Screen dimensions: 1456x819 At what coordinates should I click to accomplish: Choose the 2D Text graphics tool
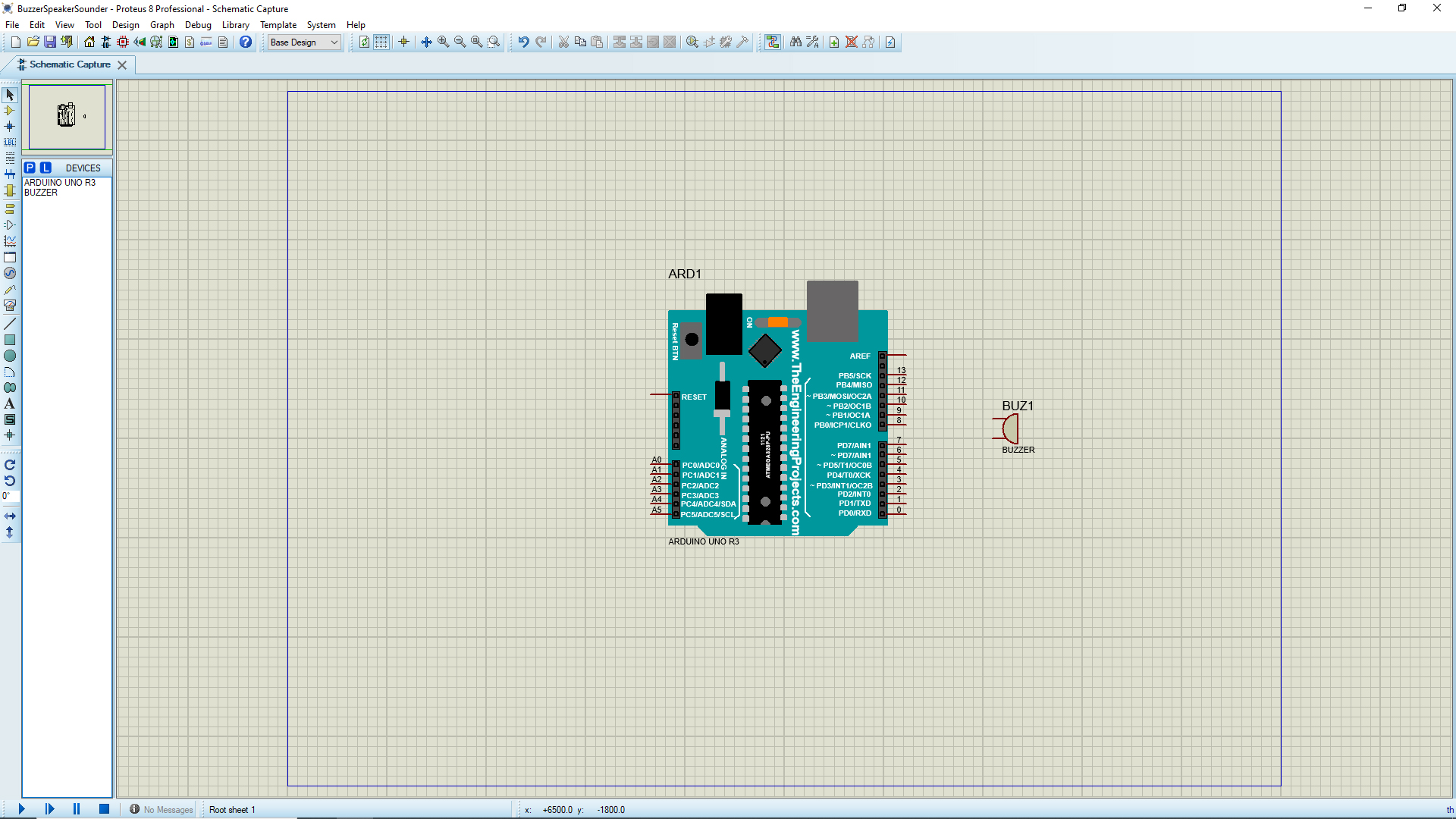coord(10,404)
